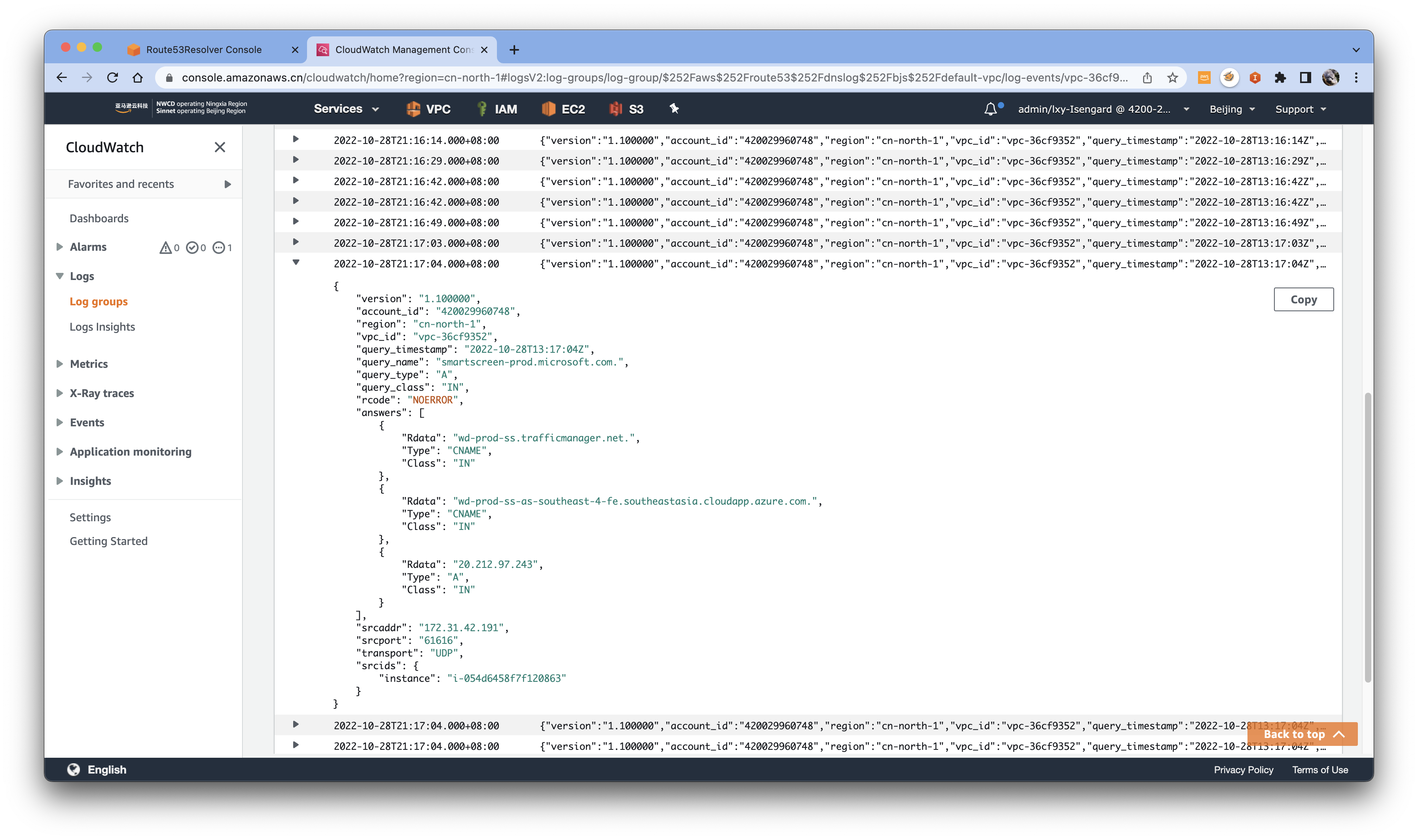Expand the Insights section
Screen dimensions: 1418x840
(59, 481)
